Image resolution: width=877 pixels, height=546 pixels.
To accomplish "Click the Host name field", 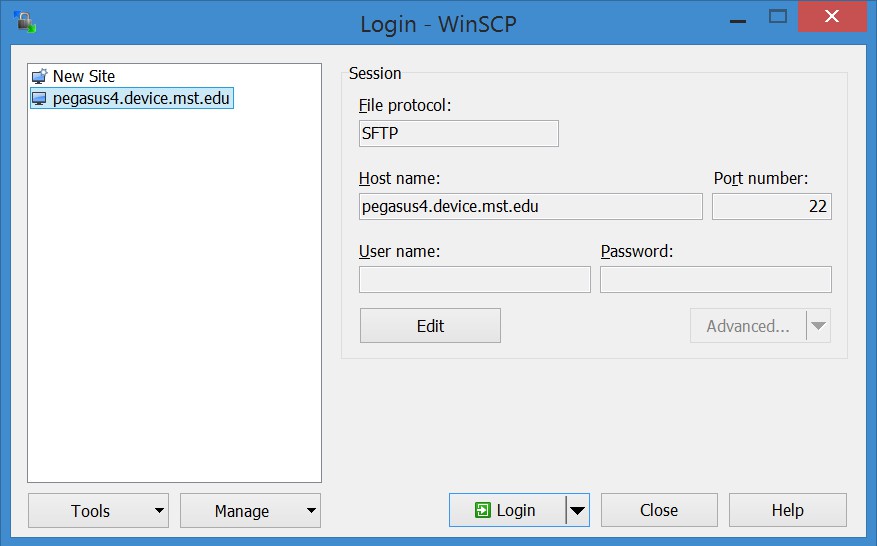I will pos(530,207).
